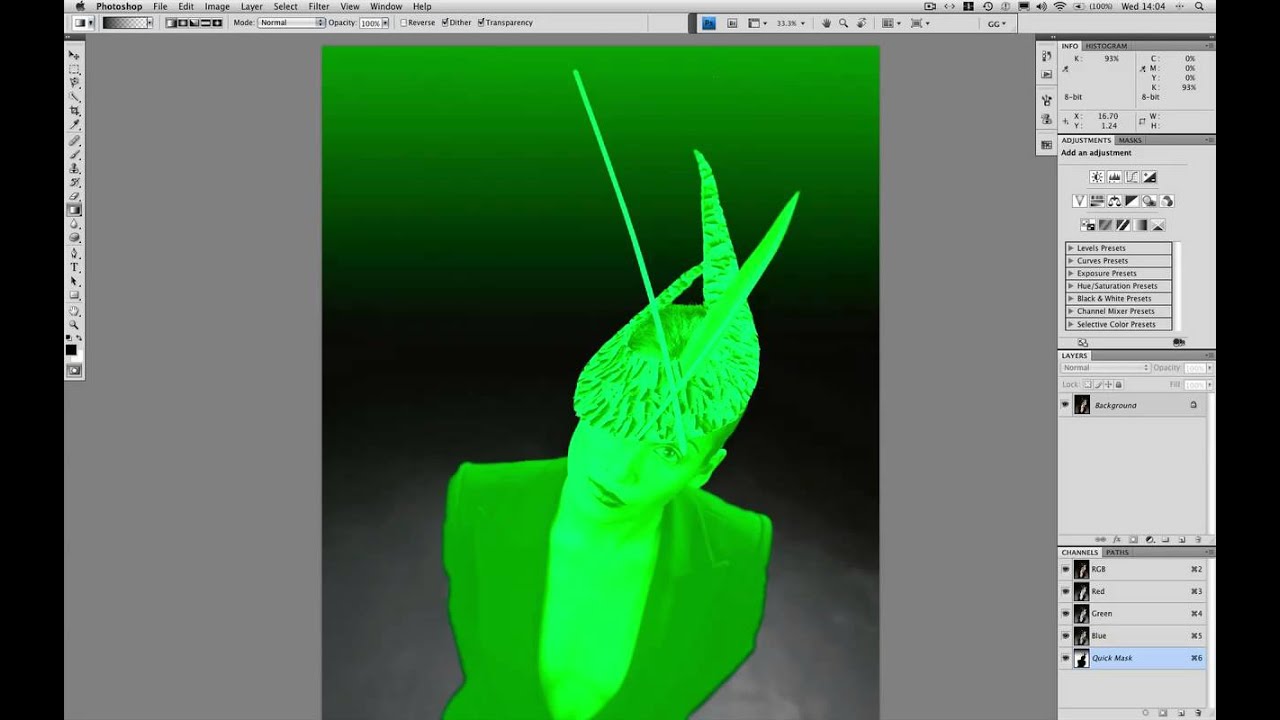
Task: Select the Brush tool
Action: coord(74,153)
